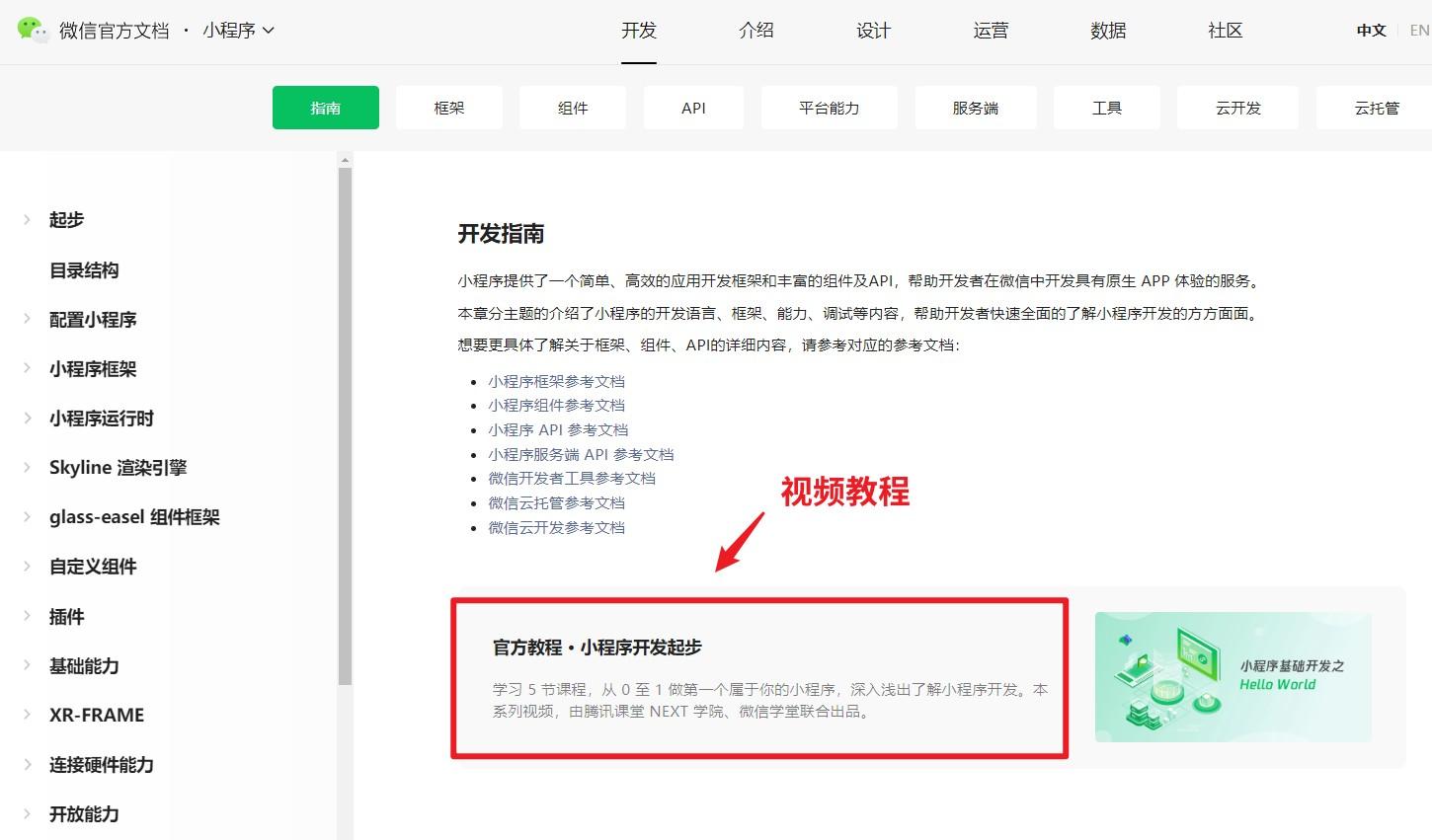Image resolution: width=1432 pixels, height=840 pixels.
Task: Expand the 开放能力 sidebar chevron
Action: [28, 813]
